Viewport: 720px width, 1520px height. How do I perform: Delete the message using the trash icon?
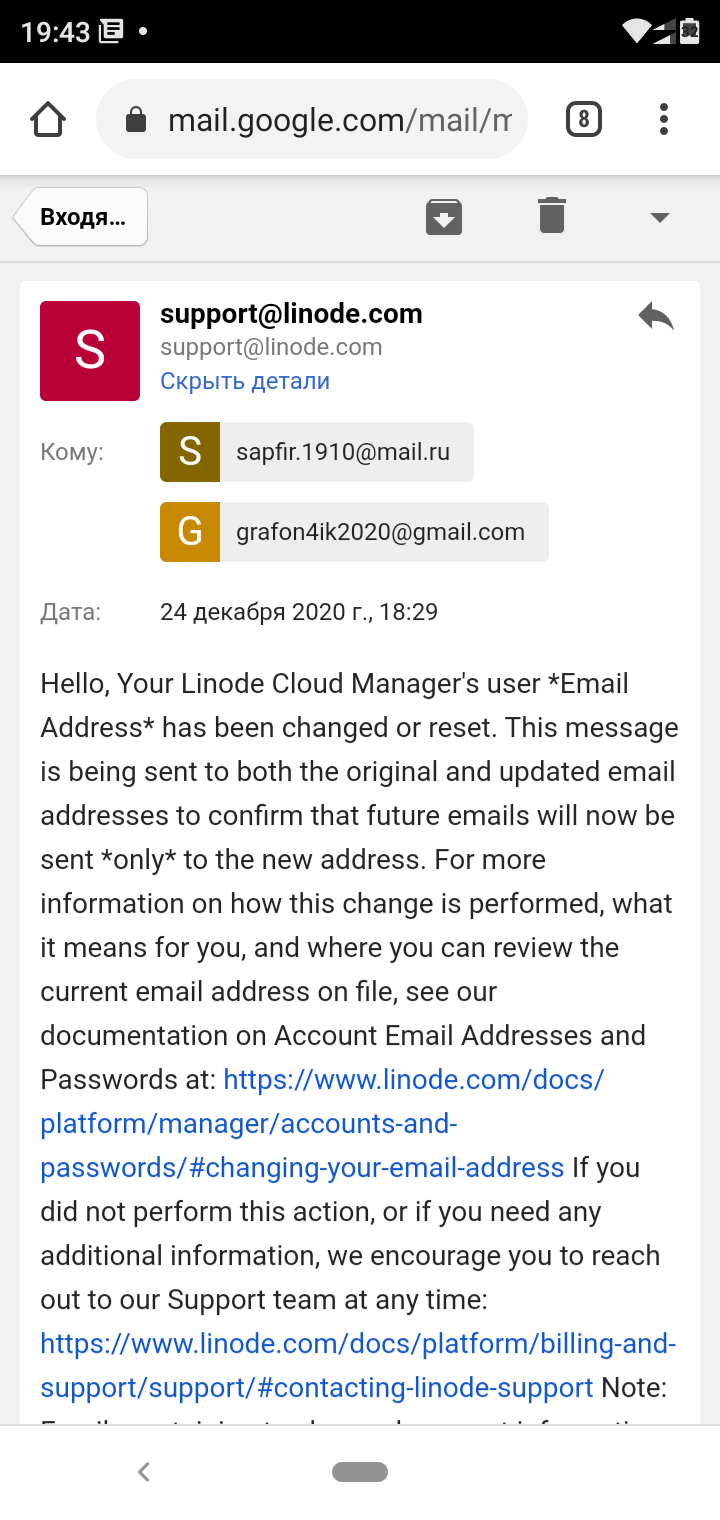(552, 216)
